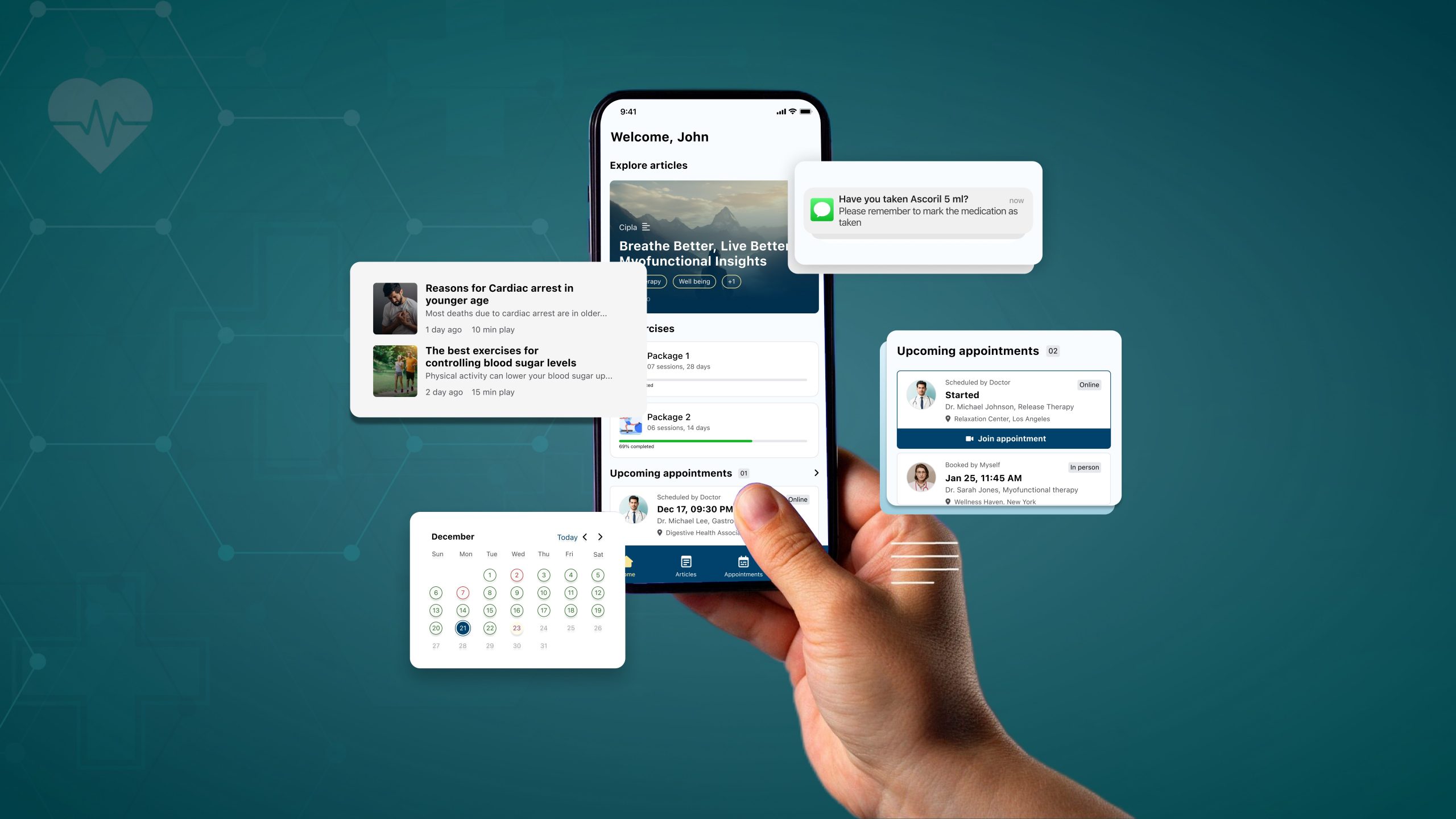1456x819 pixels.
Task: Tap the calendar navigation forward arrow
Action: point(601,537)
